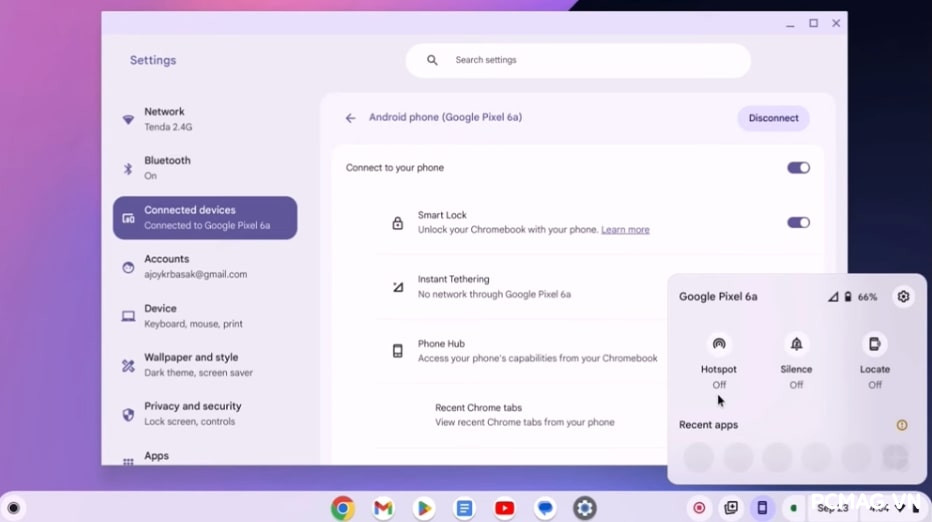Toggle Connect to your phone switch
Viewport: 932px width, 522px height.
[798, 168]
